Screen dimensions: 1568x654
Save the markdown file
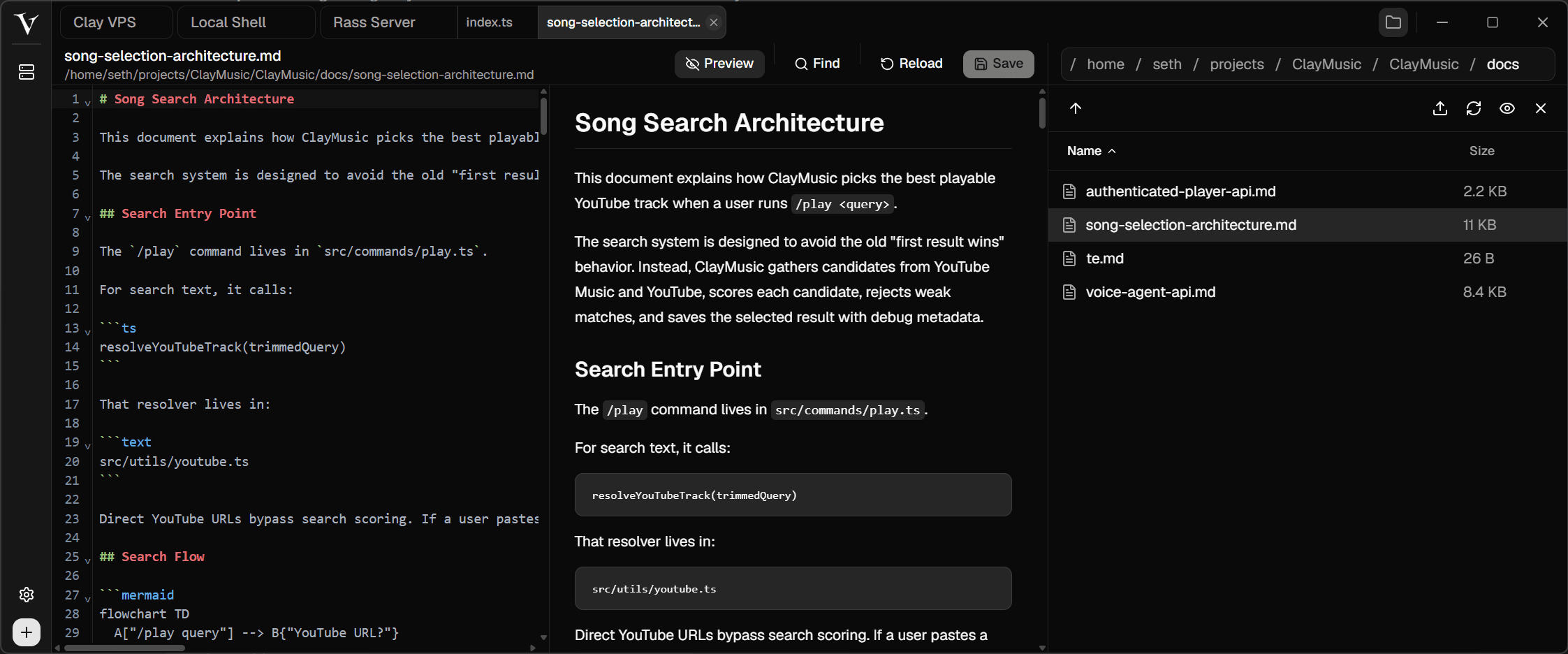pyautogui.click(x=999, y=64)
